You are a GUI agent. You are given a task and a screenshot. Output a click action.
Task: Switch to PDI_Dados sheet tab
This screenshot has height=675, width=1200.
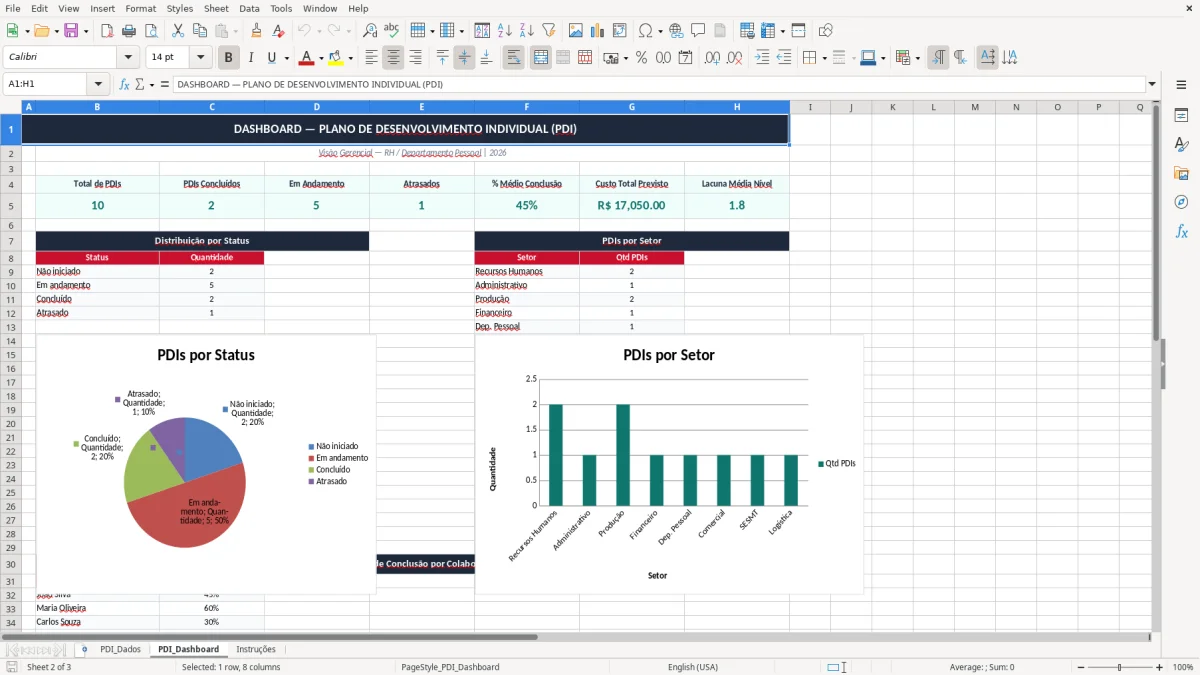(x=120, y=649)
